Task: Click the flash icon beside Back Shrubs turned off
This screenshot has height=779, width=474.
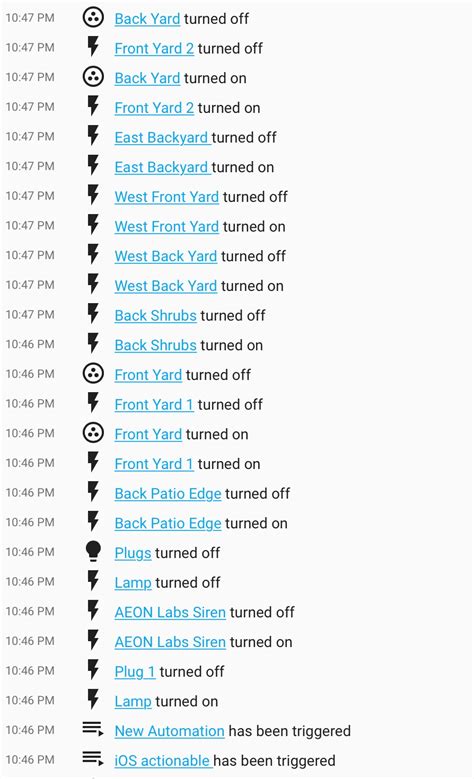Action: 93,314
